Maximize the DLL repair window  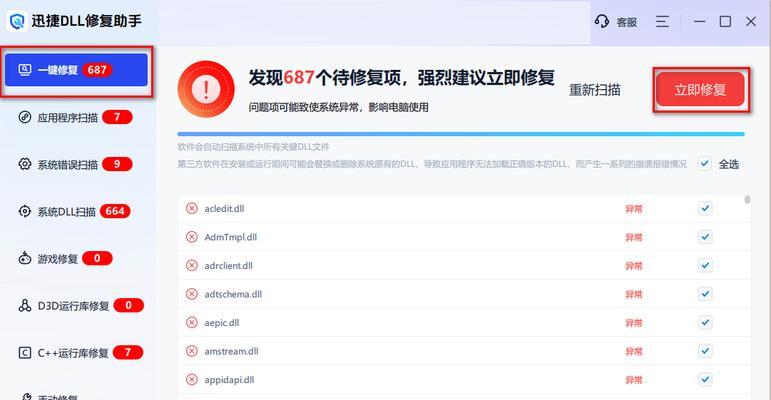(725, 21)
